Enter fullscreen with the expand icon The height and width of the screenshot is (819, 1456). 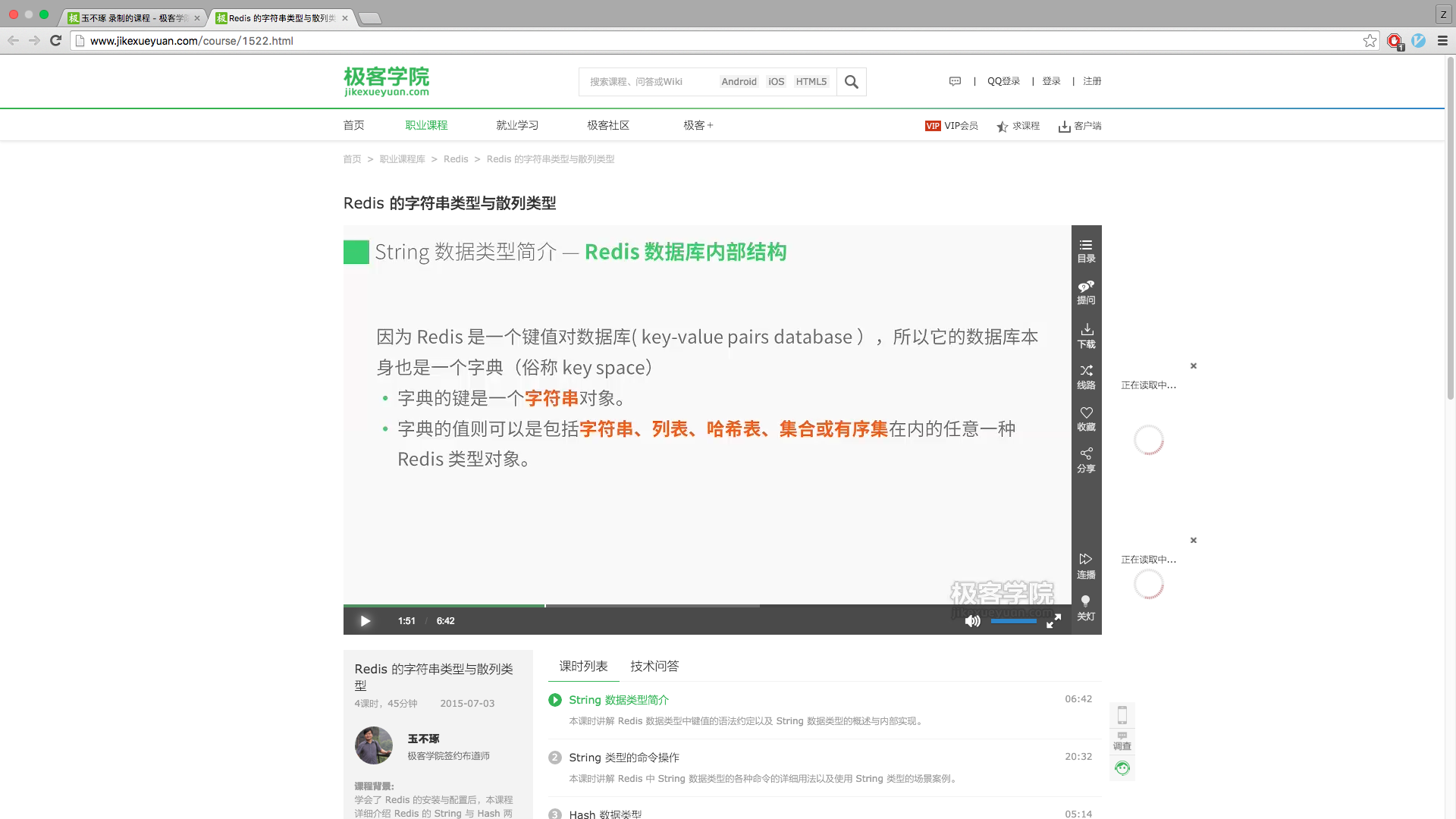click(x=1053, y=621)
